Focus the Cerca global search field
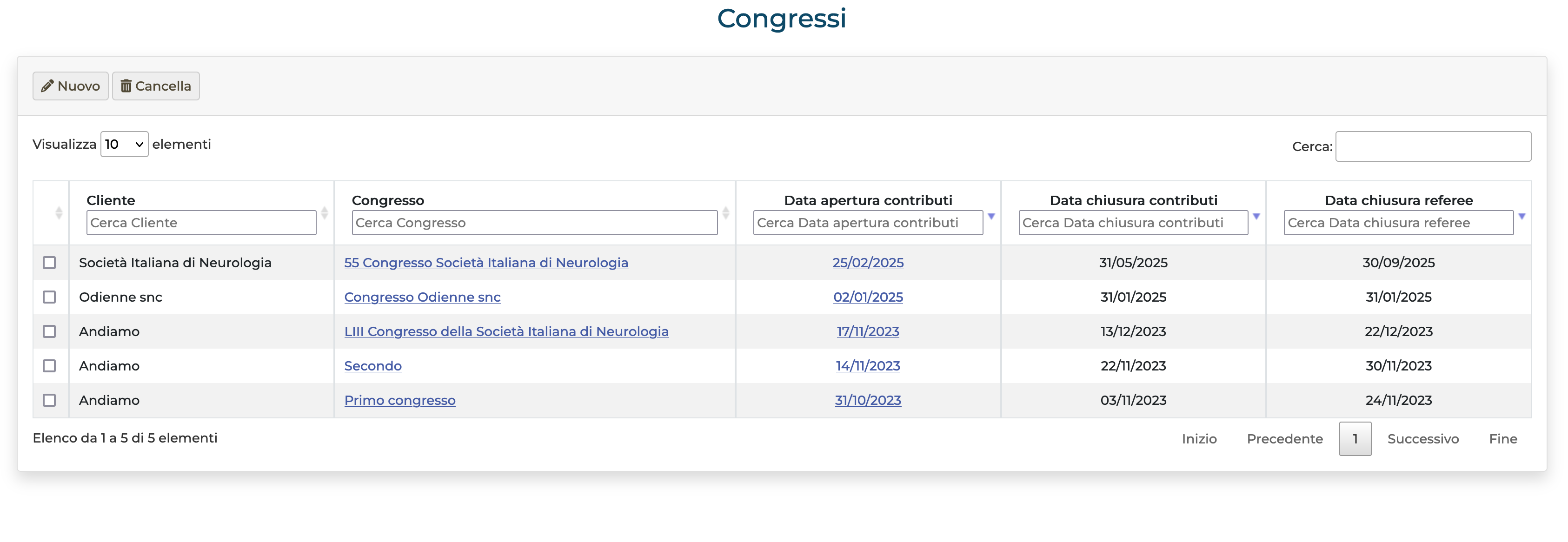The height and width of the screenshot is (542, 1568). [1433, 146]
